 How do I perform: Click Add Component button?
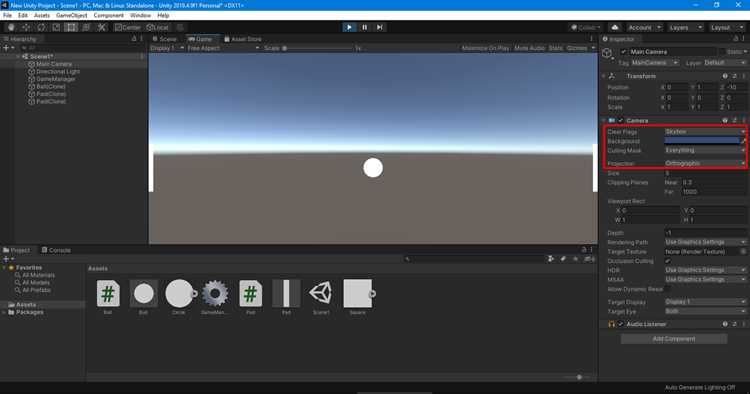674,339
